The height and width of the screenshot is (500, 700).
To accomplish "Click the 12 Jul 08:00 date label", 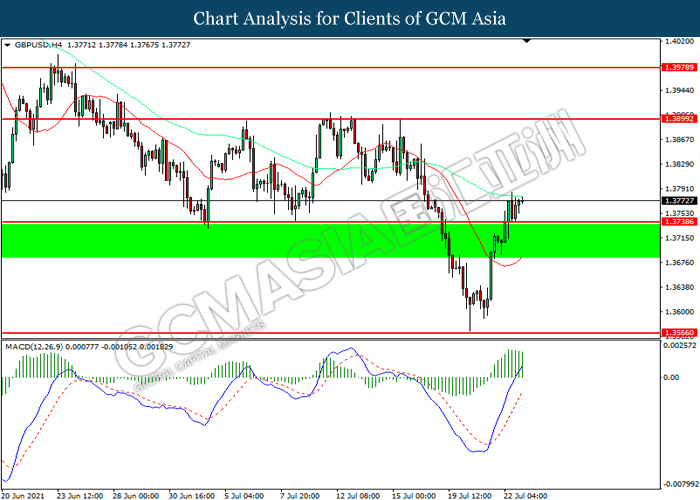I will point(358,496).
